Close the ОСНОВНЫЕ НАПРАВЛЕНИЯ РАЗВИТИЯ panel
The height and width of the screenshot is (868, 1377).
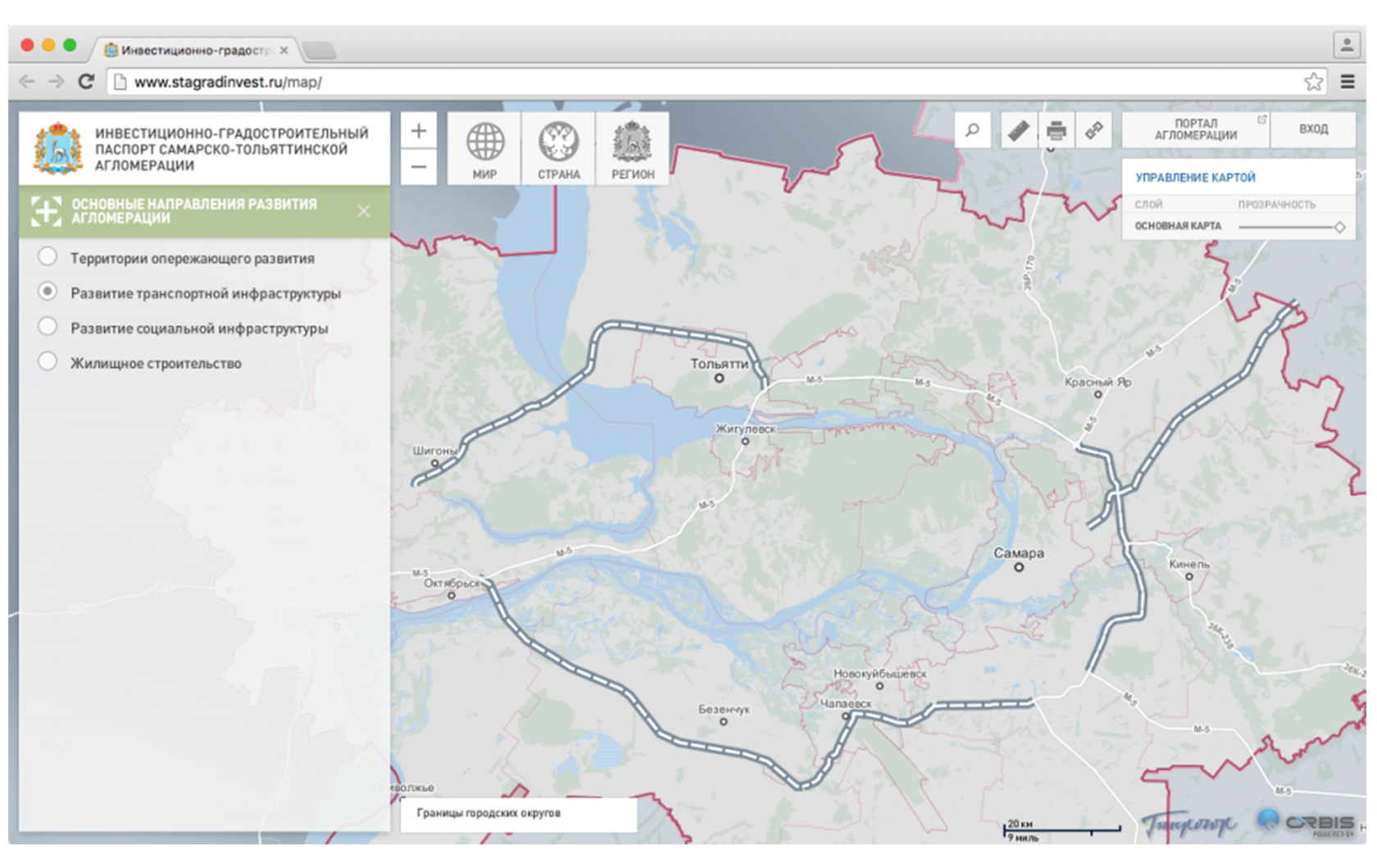pyautogui.click(x=364, y=211)
